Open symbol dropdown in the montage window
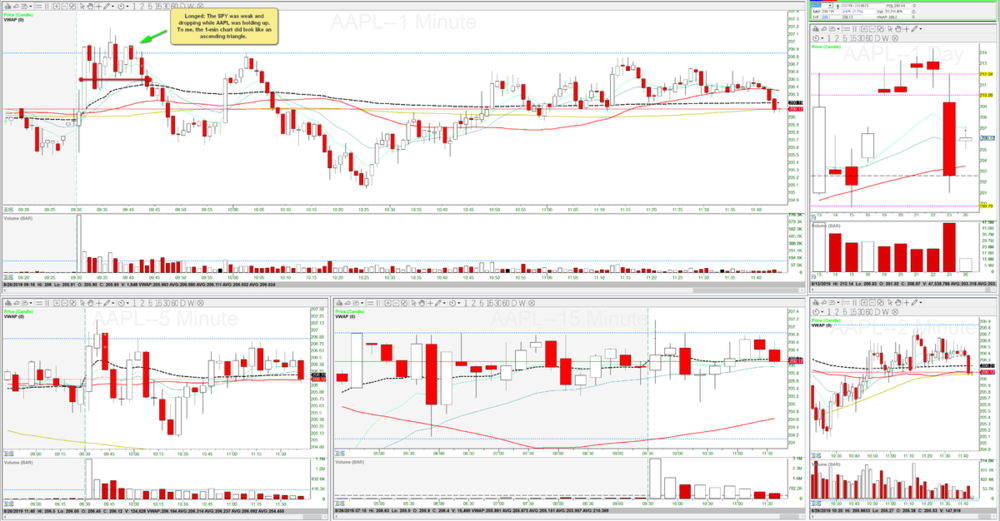 pyautogui.click(x=830, y=6)
